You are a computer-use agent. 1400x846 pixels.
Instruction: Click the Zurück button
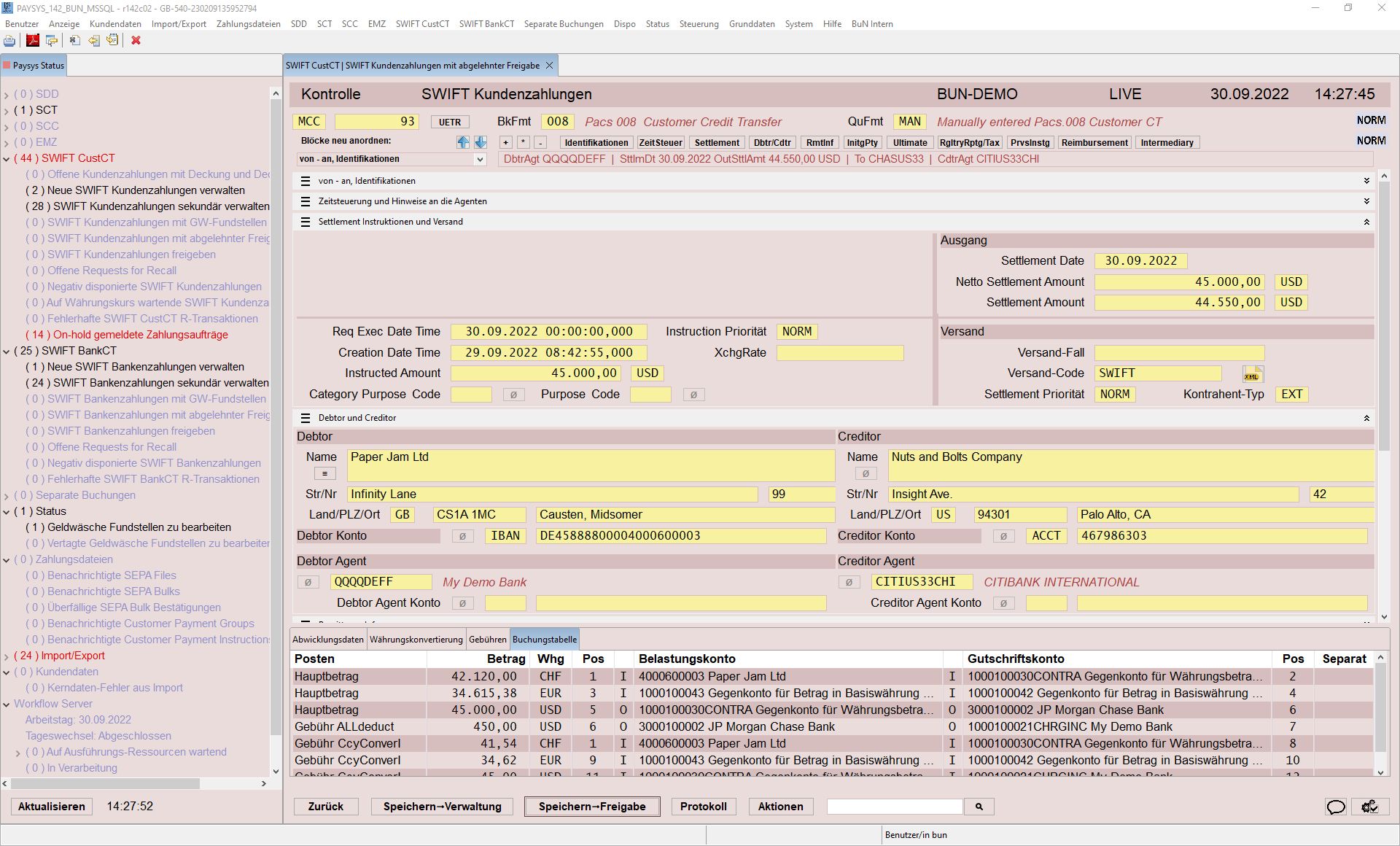click(x=325, y=807)
